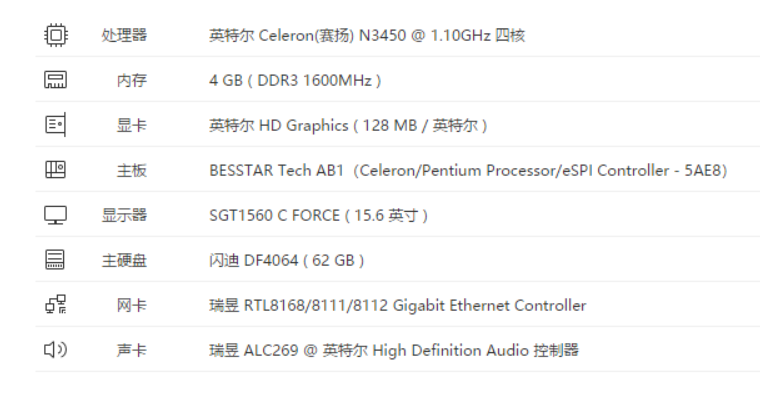Click the graphics card icon
Screen dimensions: 760x394
[x=56, y=125]
